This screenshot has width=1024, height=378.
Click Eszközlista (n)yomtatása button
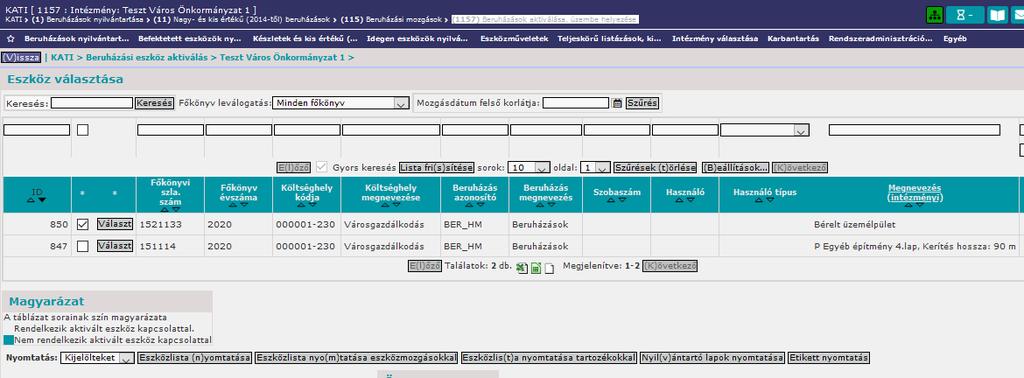[195, 358]
